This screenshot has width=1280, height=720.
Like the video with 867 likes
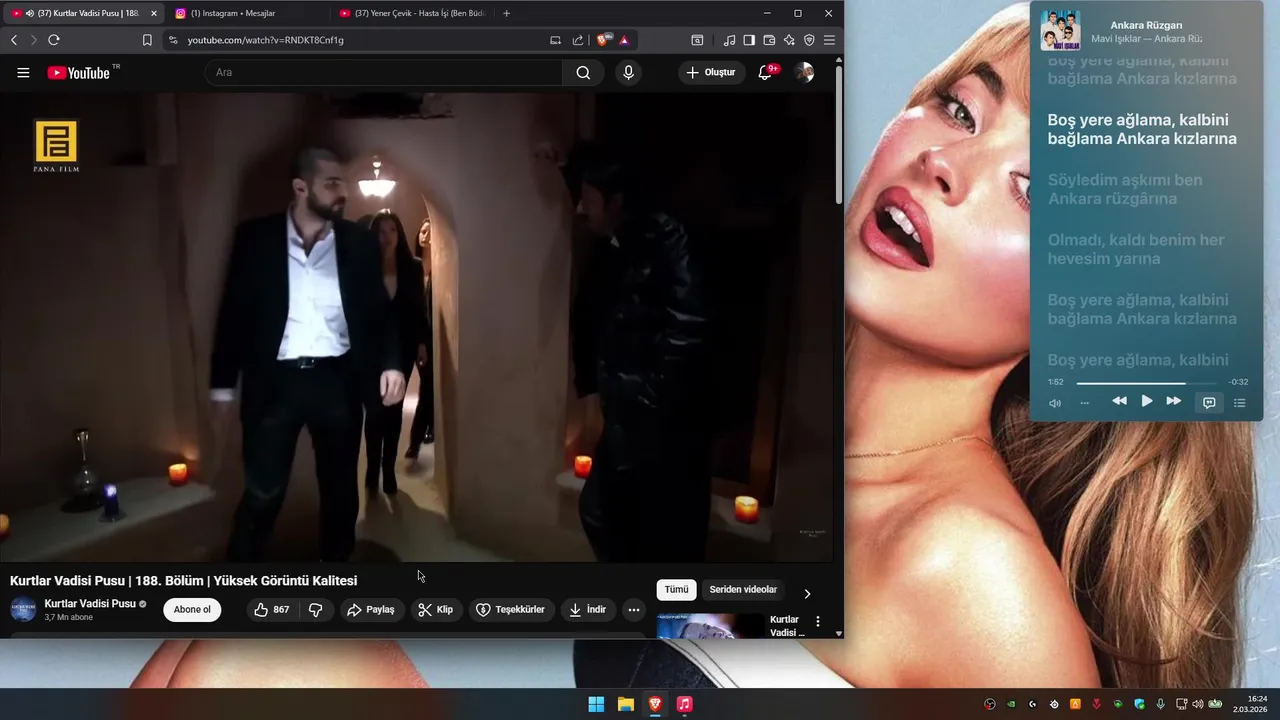click(271, 610)
